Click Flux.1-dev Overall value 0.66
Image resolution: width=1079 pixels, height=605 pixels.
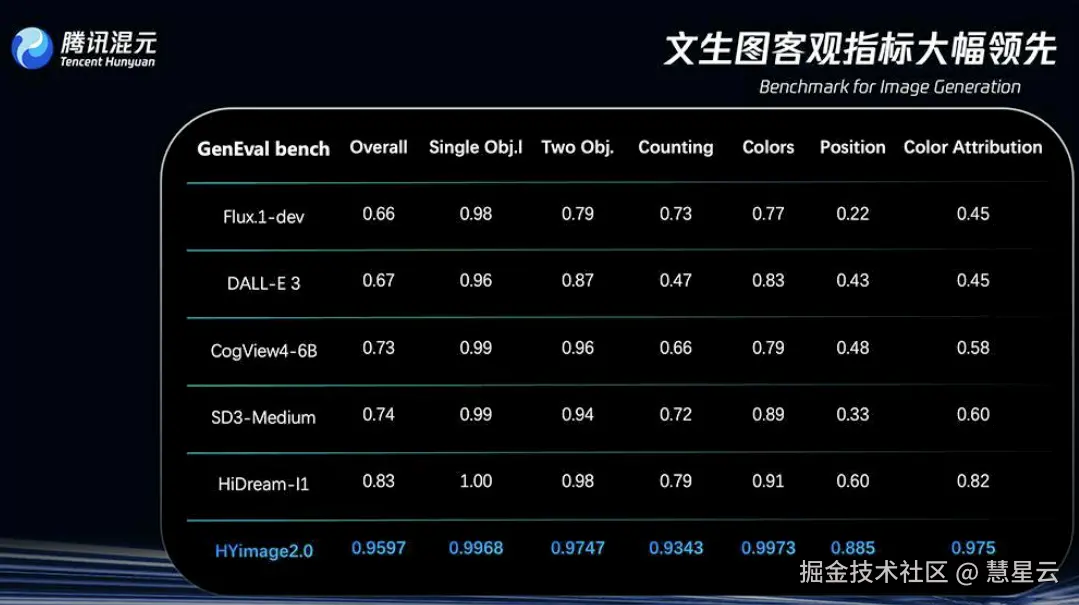378,214
